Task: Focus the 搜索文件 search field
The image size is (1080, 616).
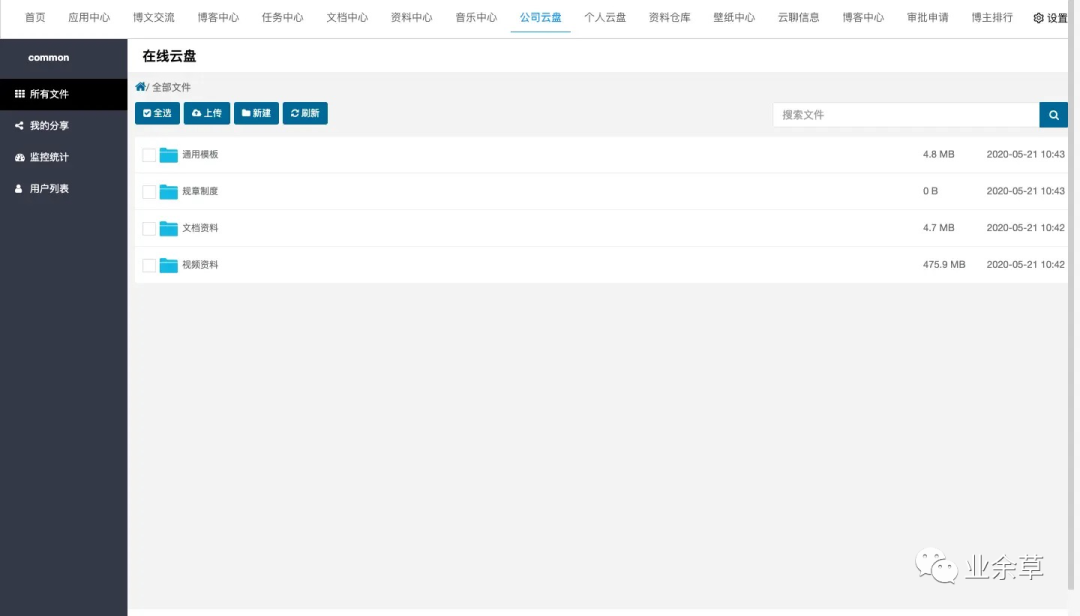Action: click(x=906, y=115)
